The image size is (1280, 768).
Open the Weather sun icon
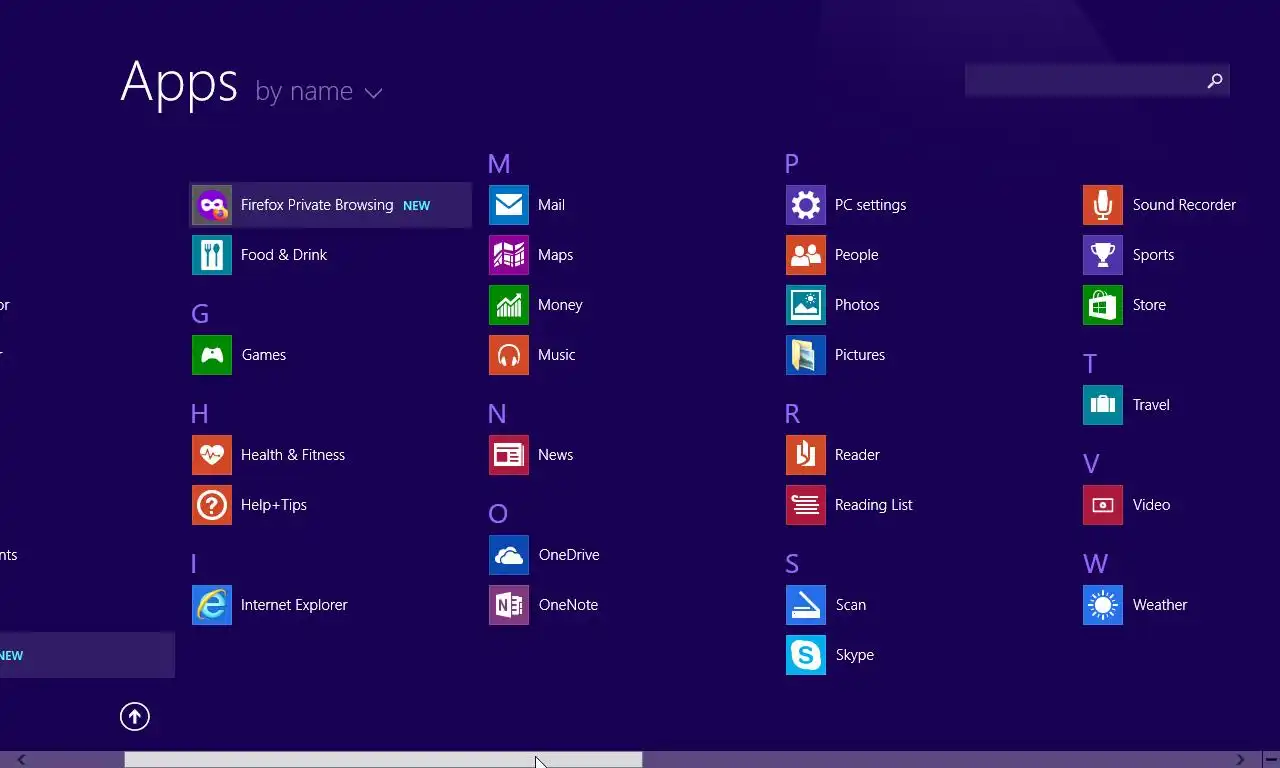coord(1103,605)
